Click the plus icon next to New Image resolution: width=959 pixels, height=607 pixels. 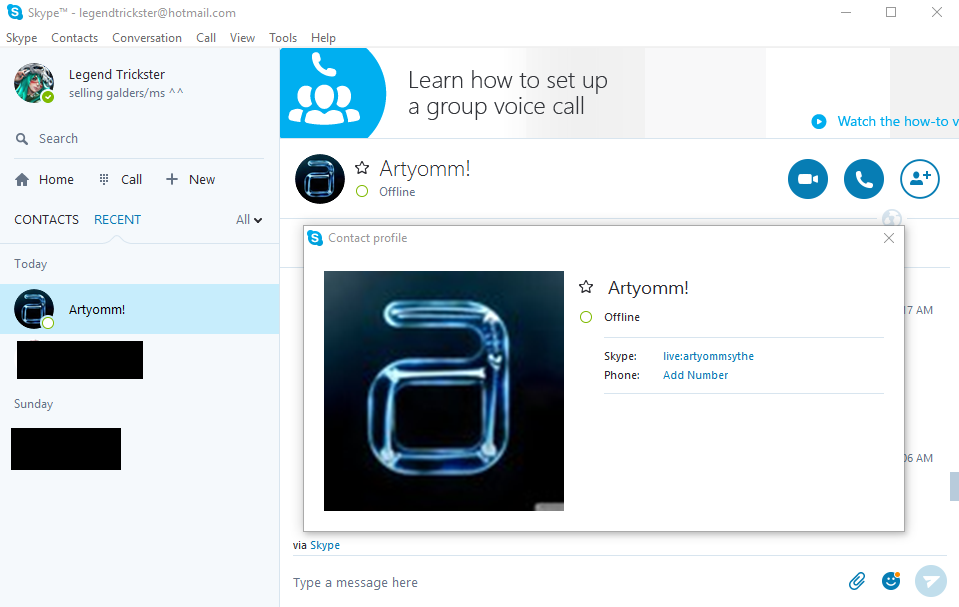172,179
